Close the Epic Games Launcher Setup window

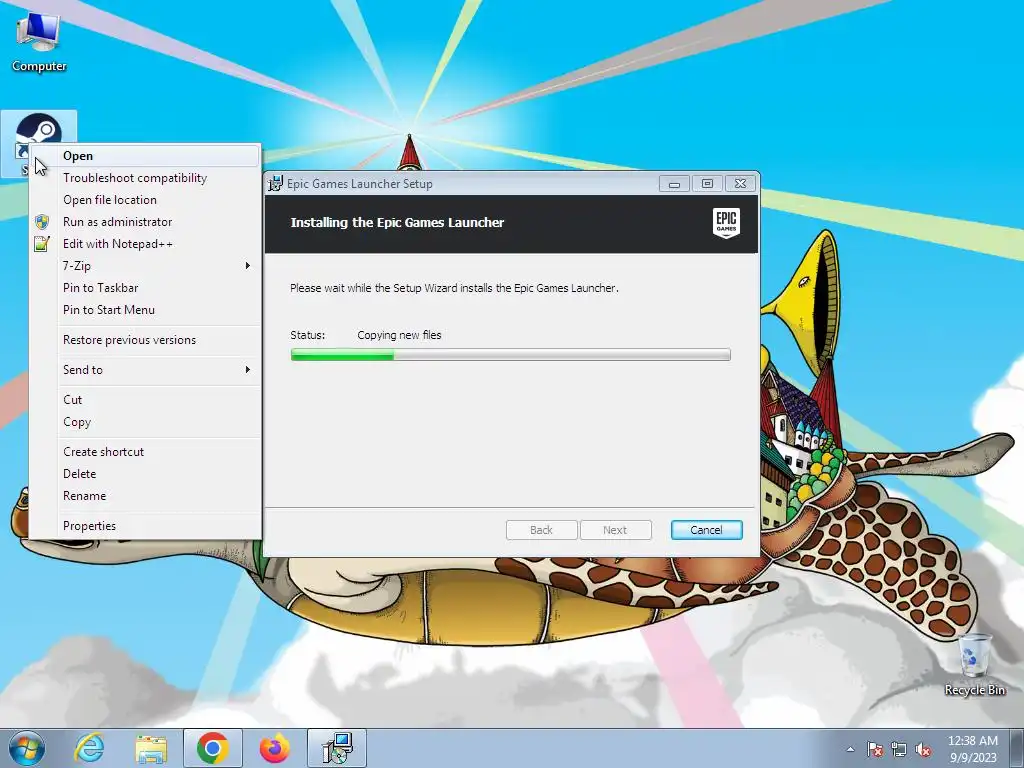741,184
